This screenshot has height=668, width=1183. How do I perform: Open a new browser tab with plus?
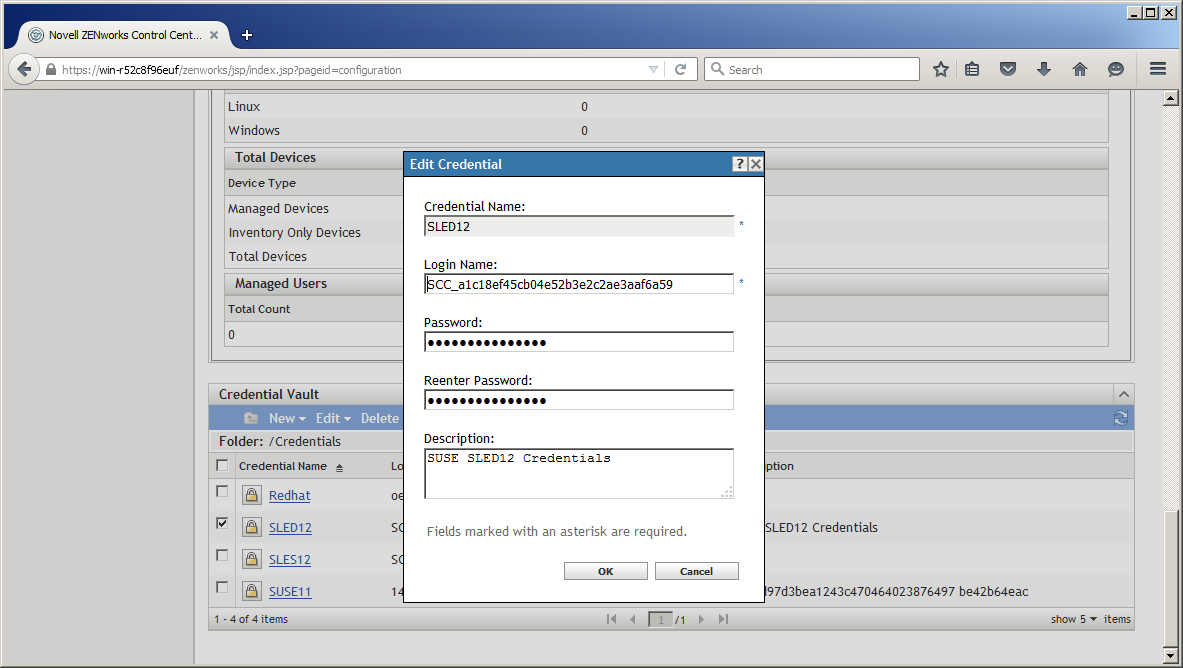247,35
